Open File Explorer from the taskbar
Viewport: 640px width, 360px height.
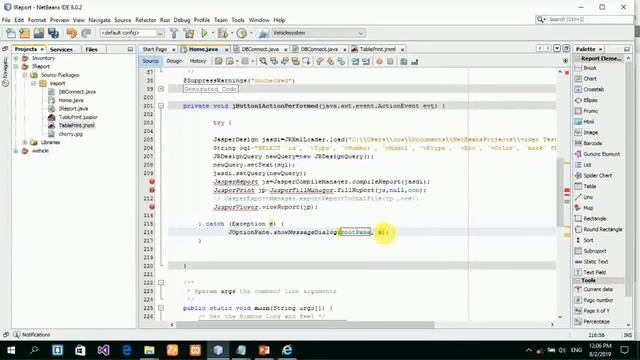(149, 350)
